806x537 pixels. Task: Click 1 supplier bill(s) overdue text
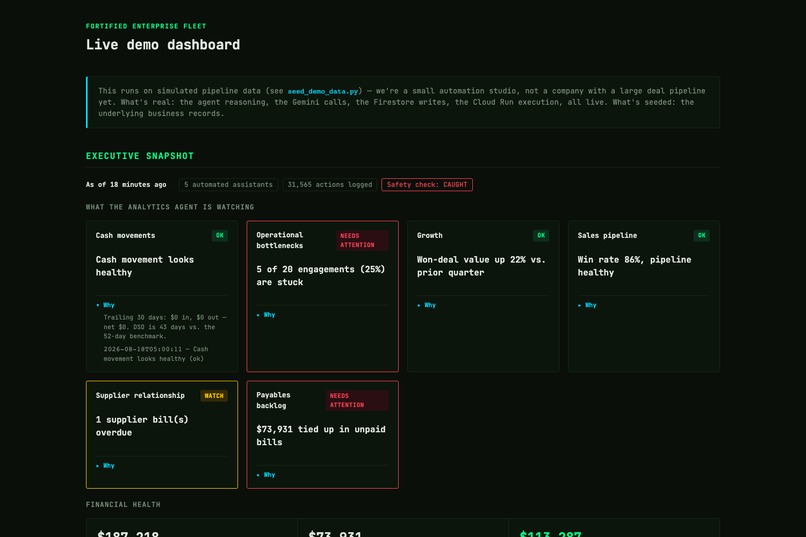click(142, 426)
